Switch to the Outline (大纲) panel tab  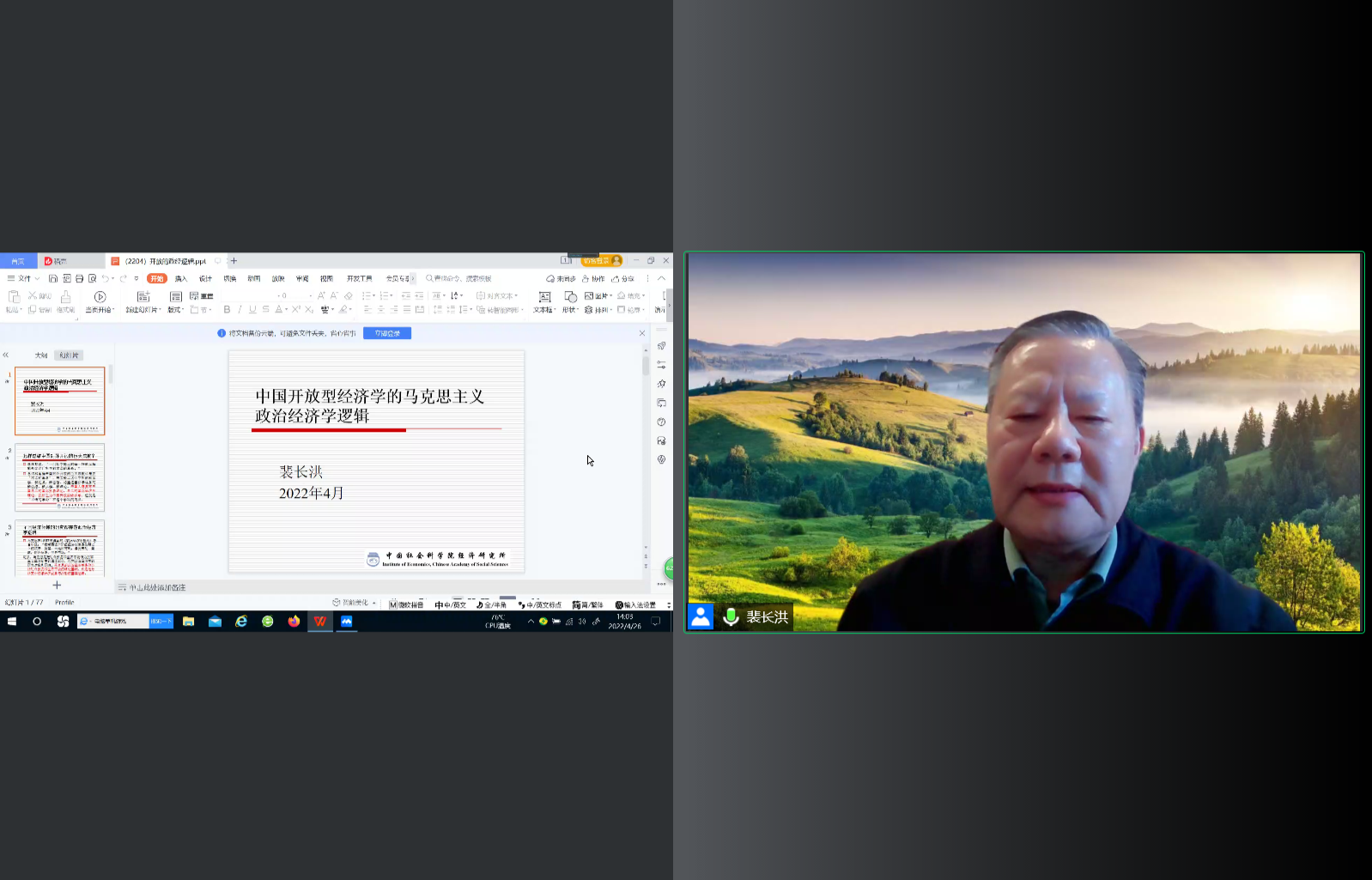coord(40,355)
